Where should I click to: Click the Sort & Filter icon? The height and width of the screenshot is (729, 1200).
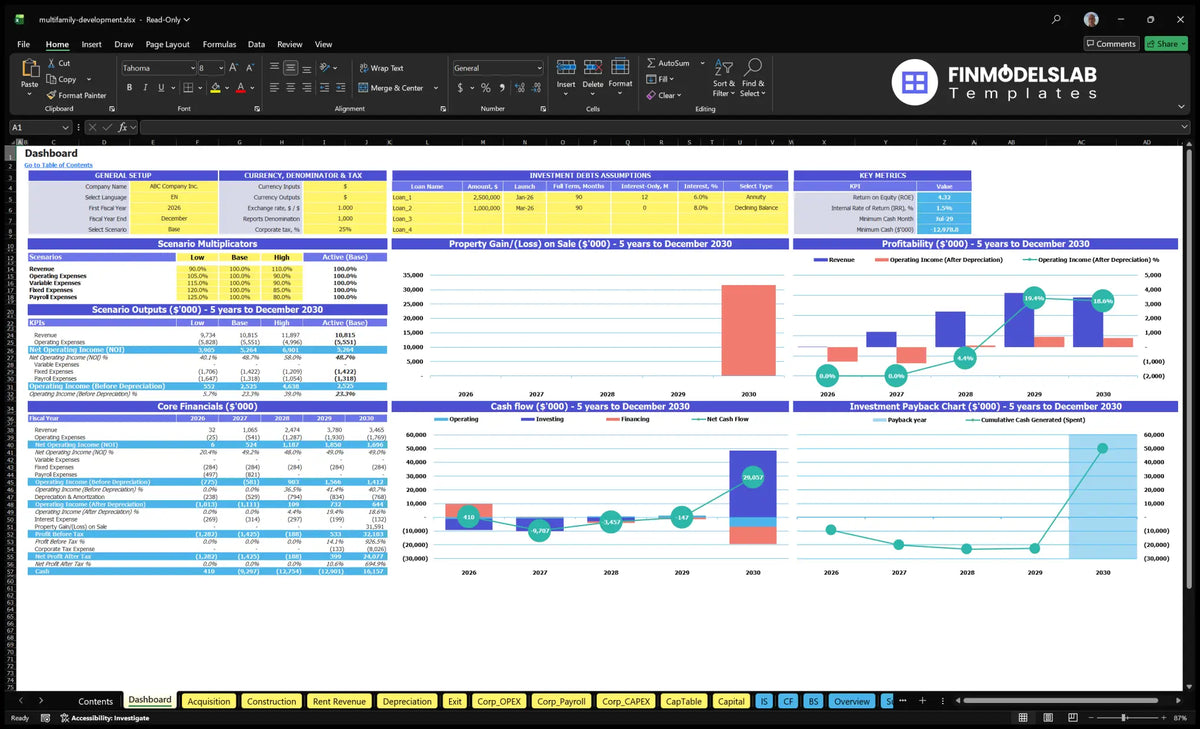[723, 68]
